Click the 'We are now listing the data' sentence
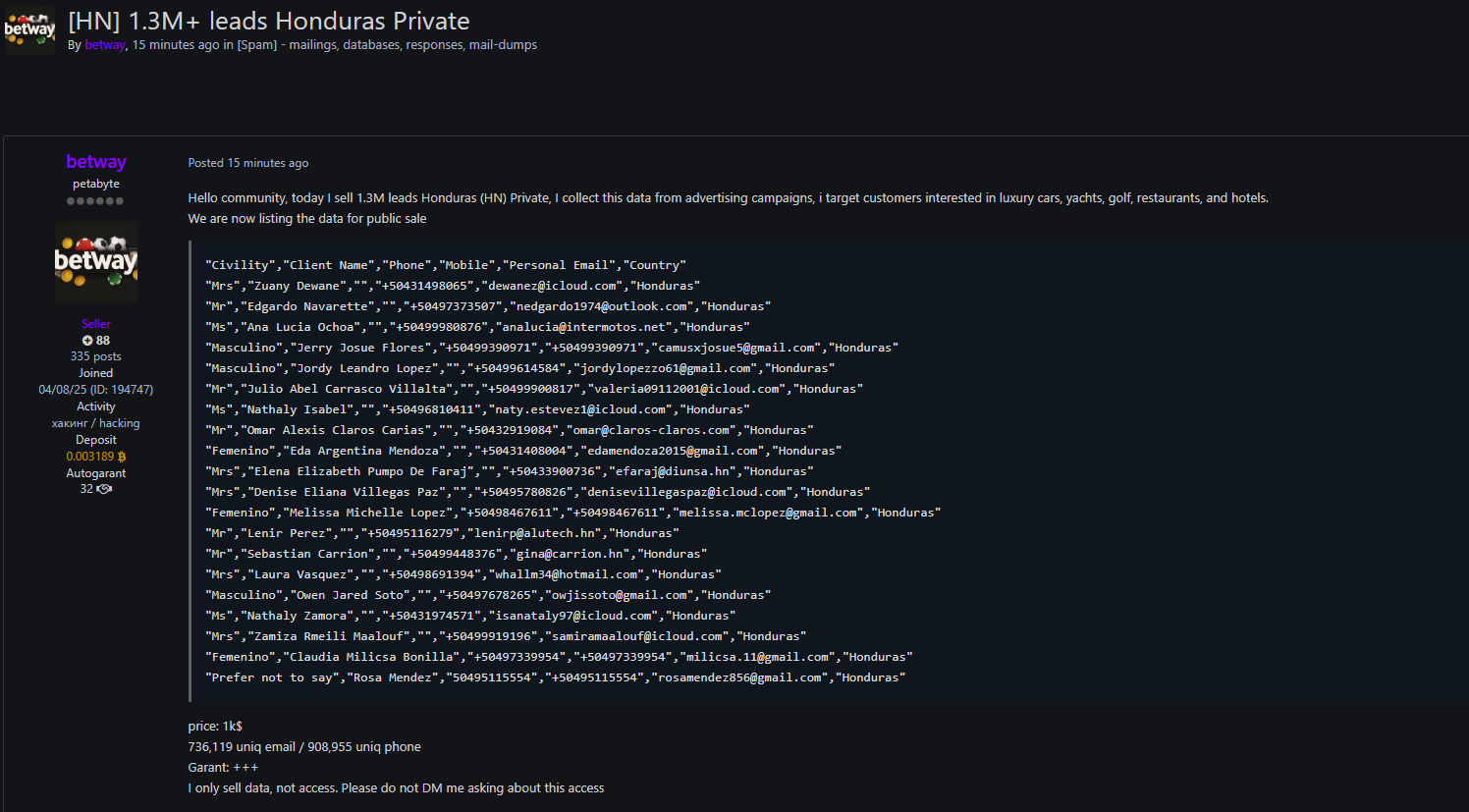Viewport: 1469px width, 812px height. click(x=307, y=219)
